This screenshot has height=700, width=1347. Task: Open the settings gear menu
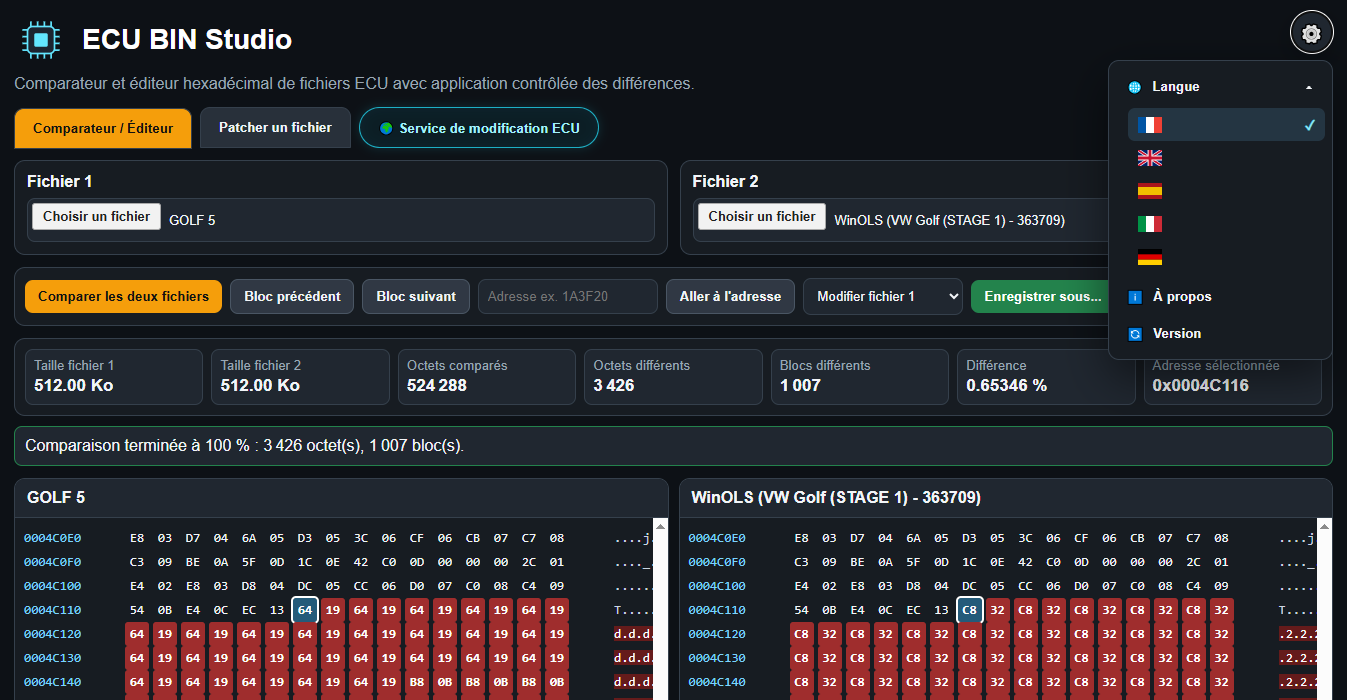pos(1311,34)
